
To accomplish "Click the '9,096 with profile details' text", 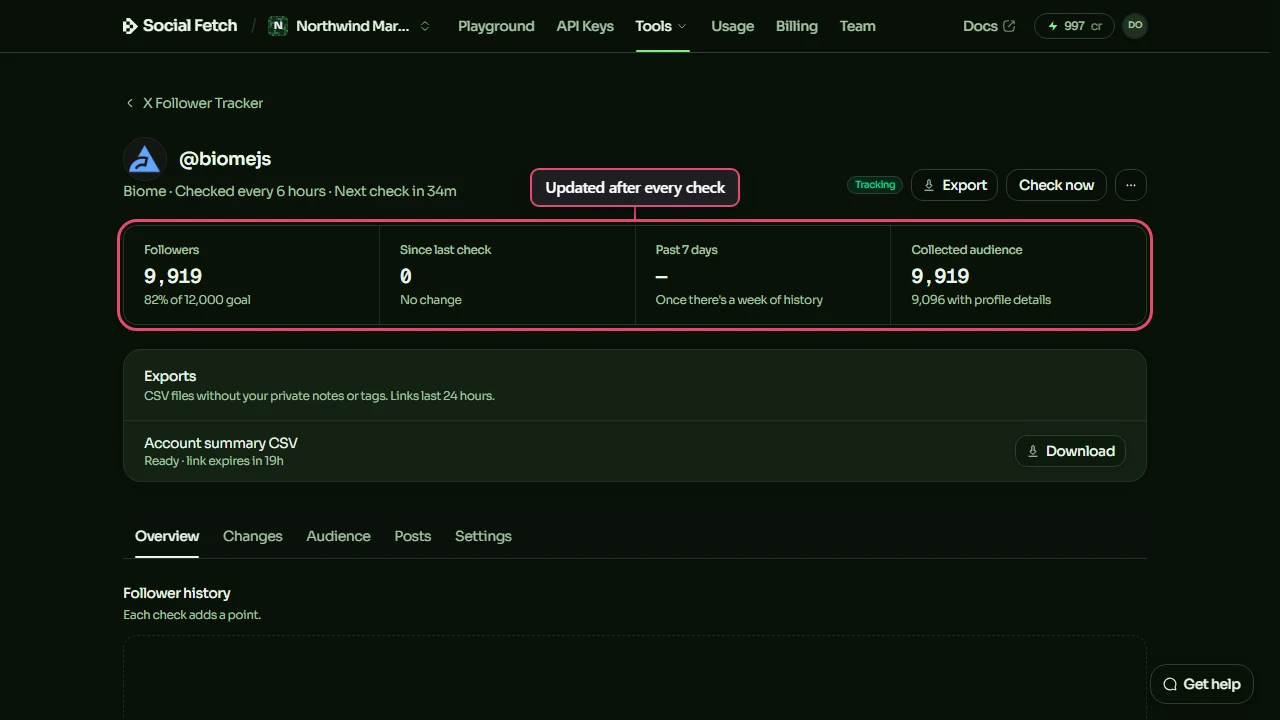I will click(981, 300).
